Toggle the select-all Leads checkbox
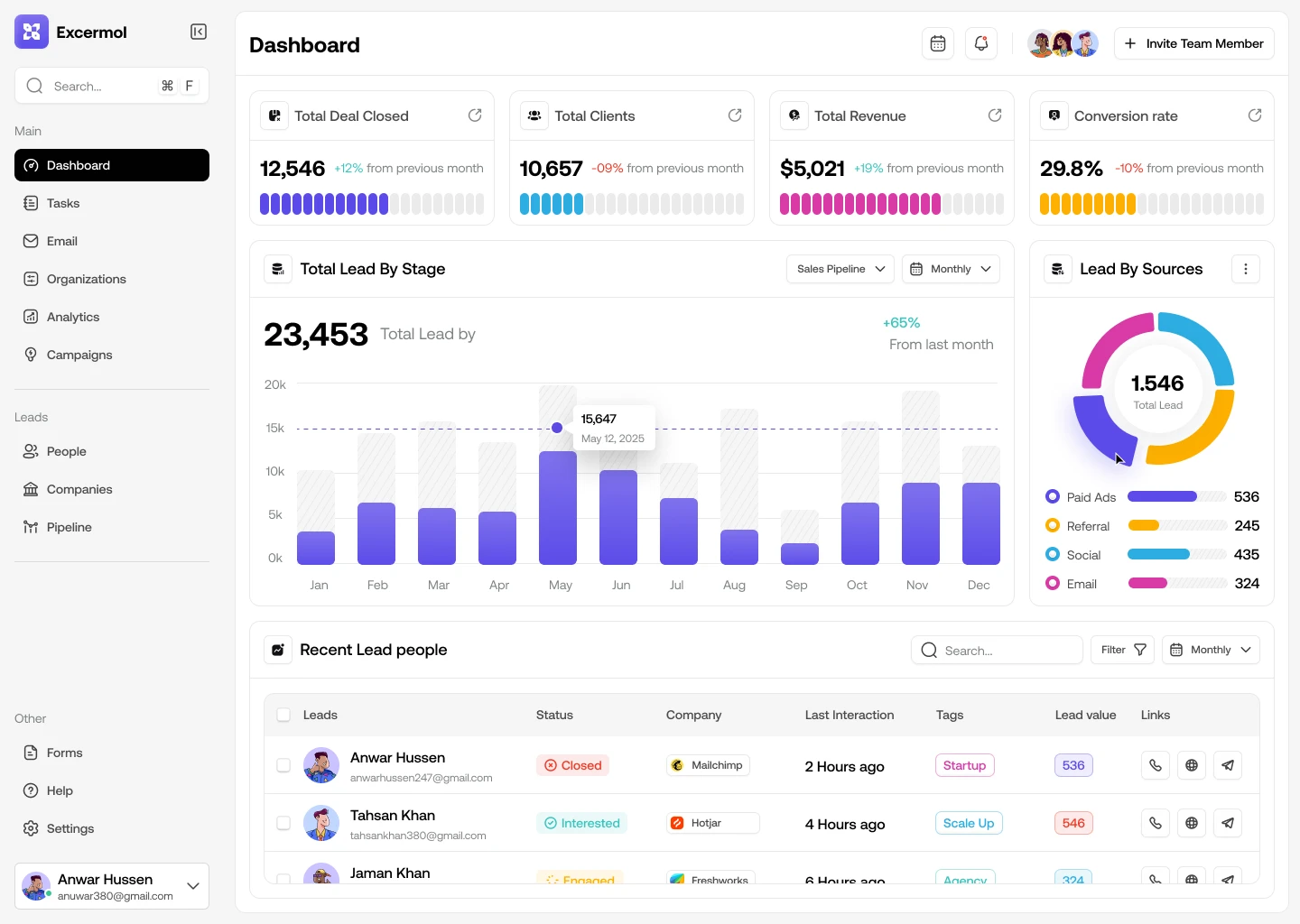 click(x=283, y=715)
